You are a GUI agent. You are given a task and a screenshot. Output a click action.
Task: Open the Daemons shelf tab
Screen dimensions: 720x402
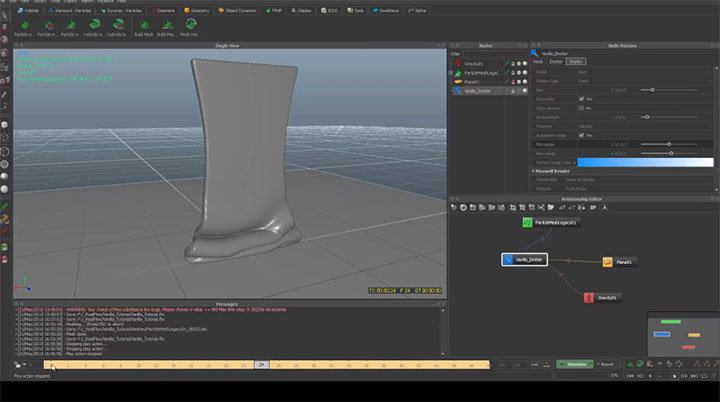163,10
